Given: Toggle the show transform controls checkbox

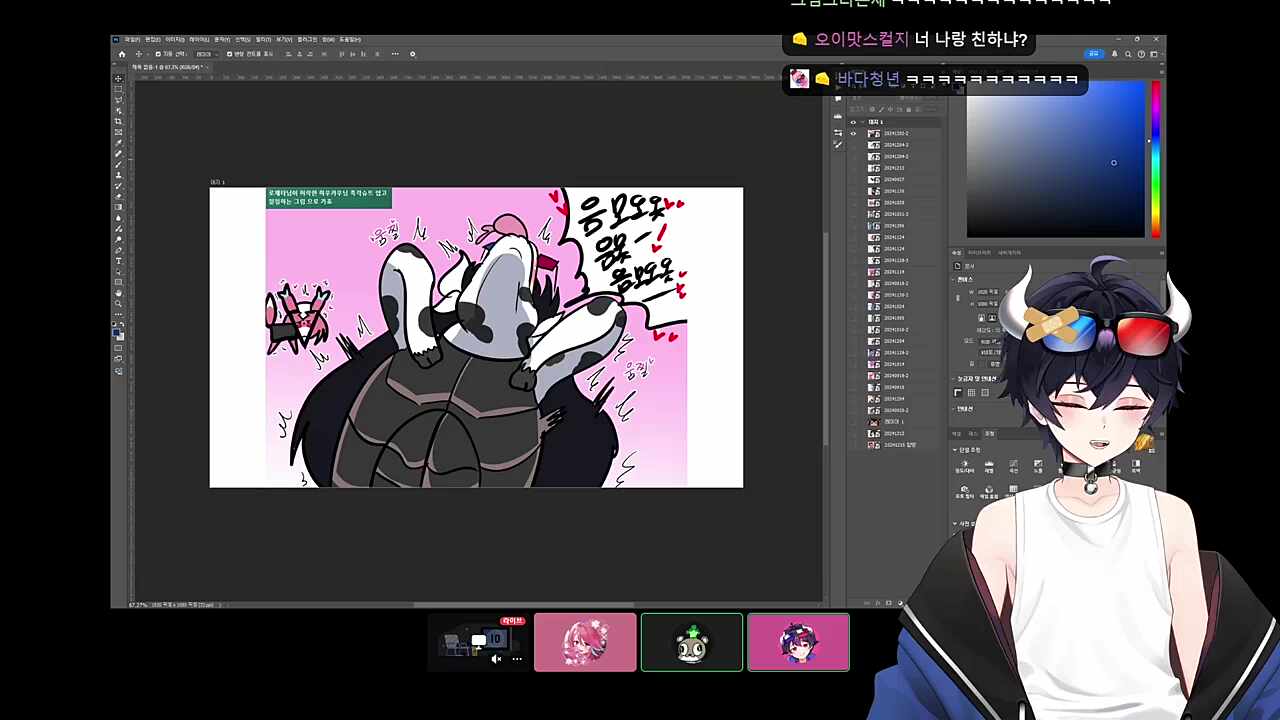Looking at the screenshot, I should (229, 54).
